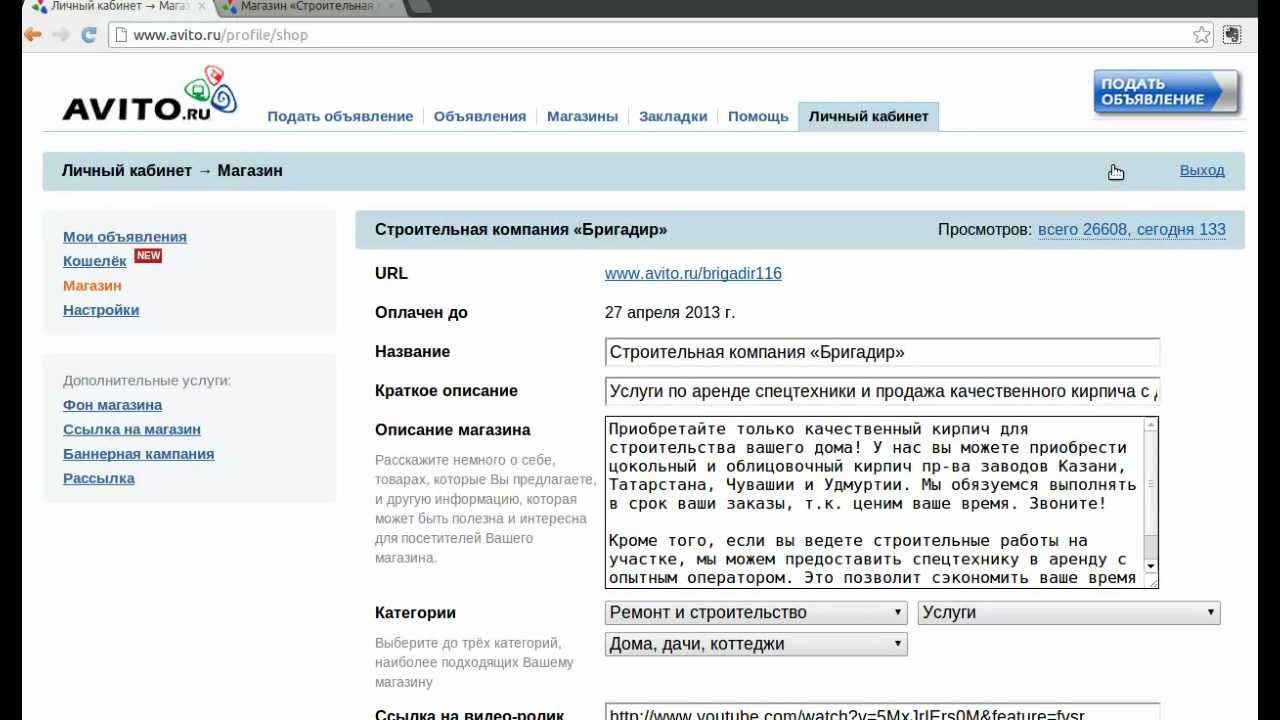Close the 'Личный кабинет' browser tab
Screen dimensions: 1280x720
201,6
